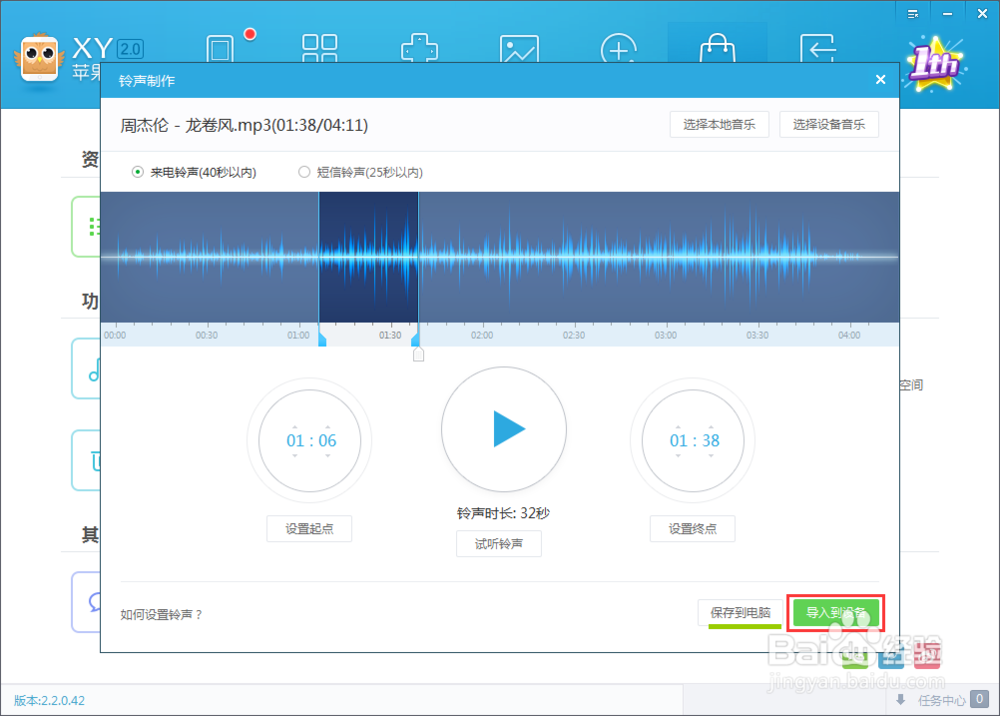Click the 1th star badge
The width and height of the screenshot is (1000, 716).
point(934,64)
